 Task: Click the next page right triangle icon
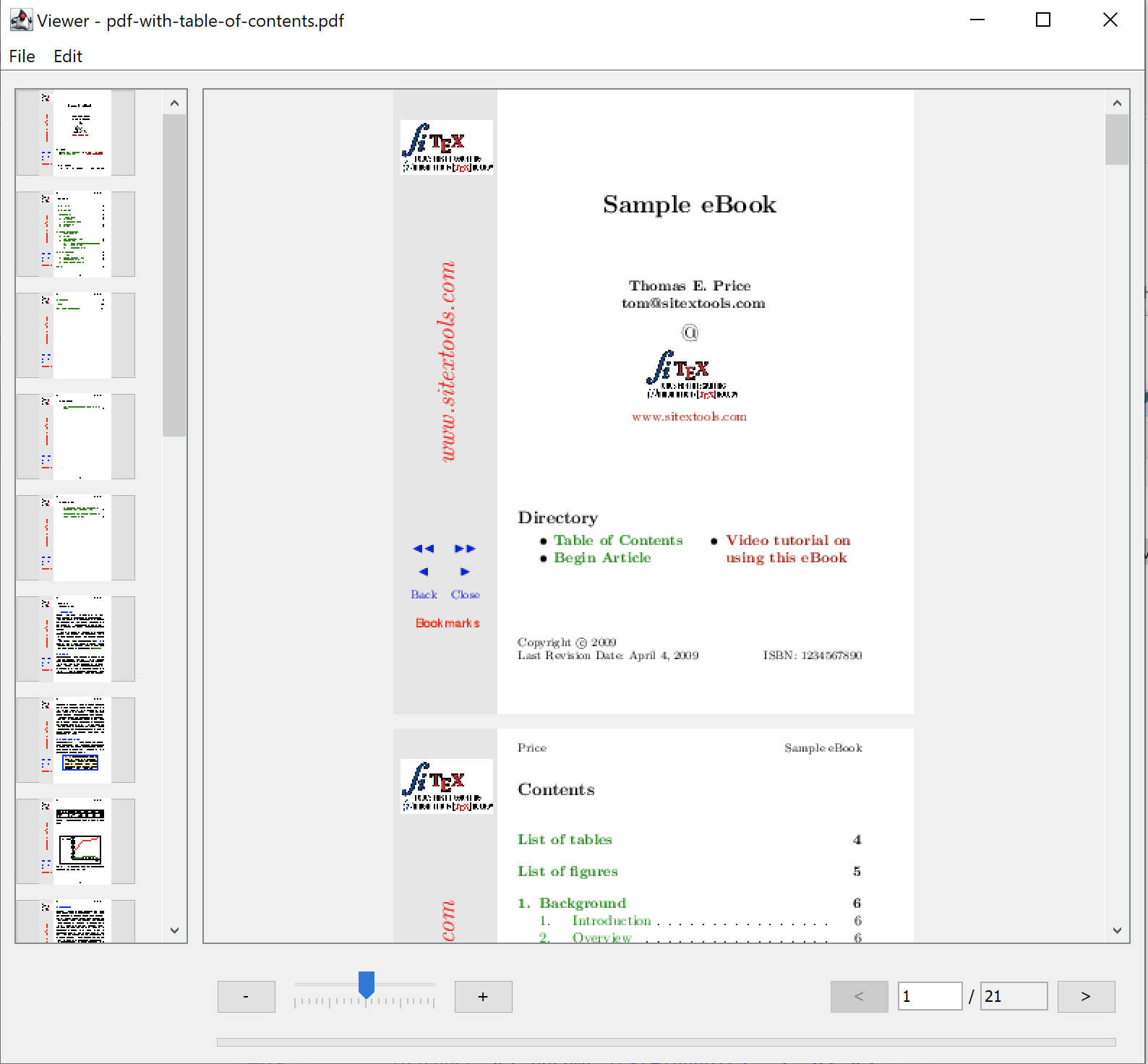click(x=465, y=572)
